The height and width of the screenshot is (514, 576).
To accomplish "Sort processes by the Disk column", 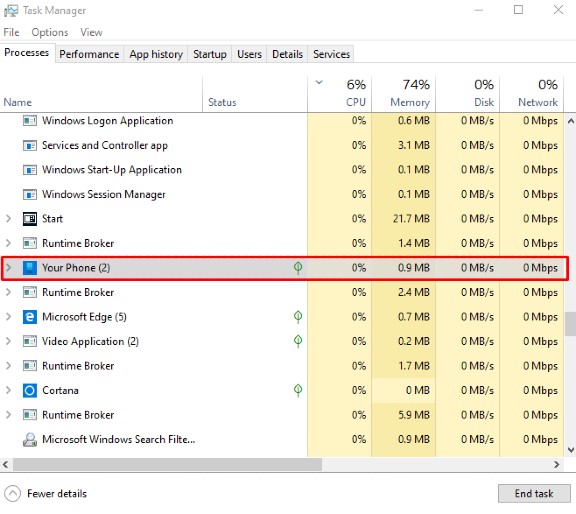I will coord(467,94).
